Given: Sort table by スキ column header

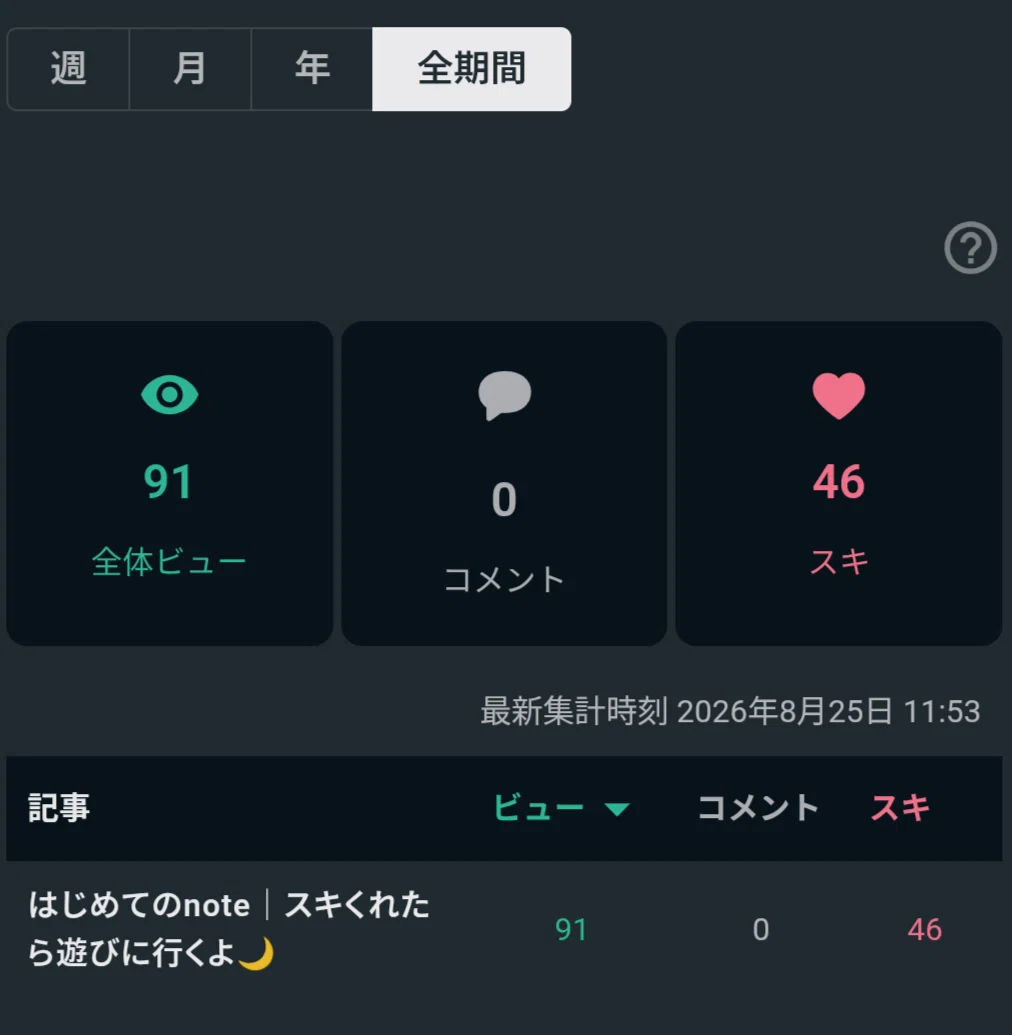Looking at the screenshot, I should click(x=900, y=808).
